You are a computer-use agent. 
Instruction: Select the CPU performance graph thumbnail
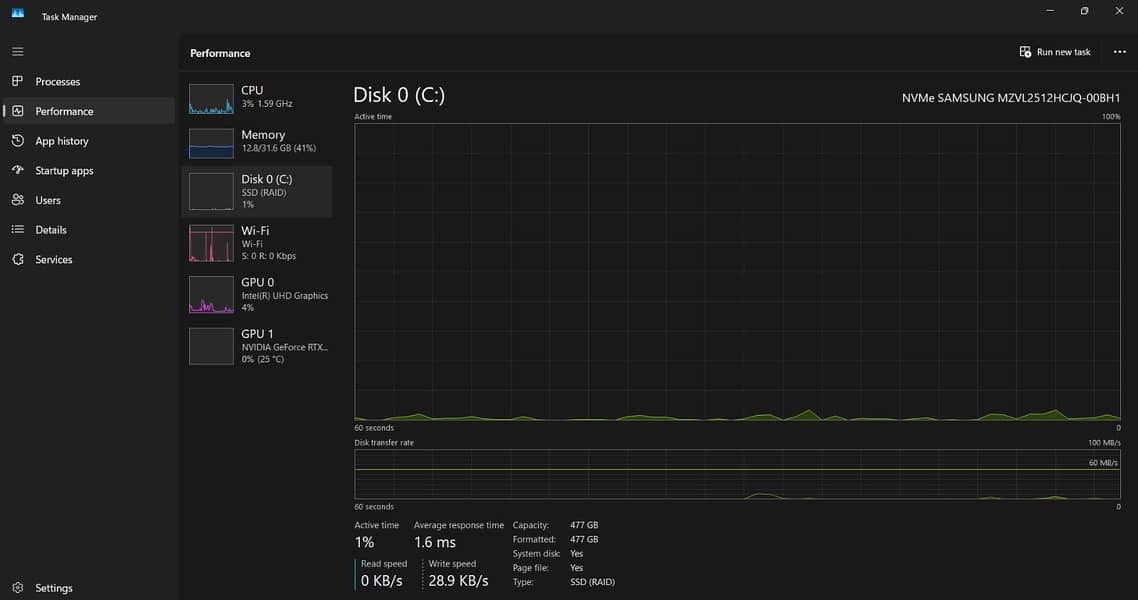pos(211,99)
